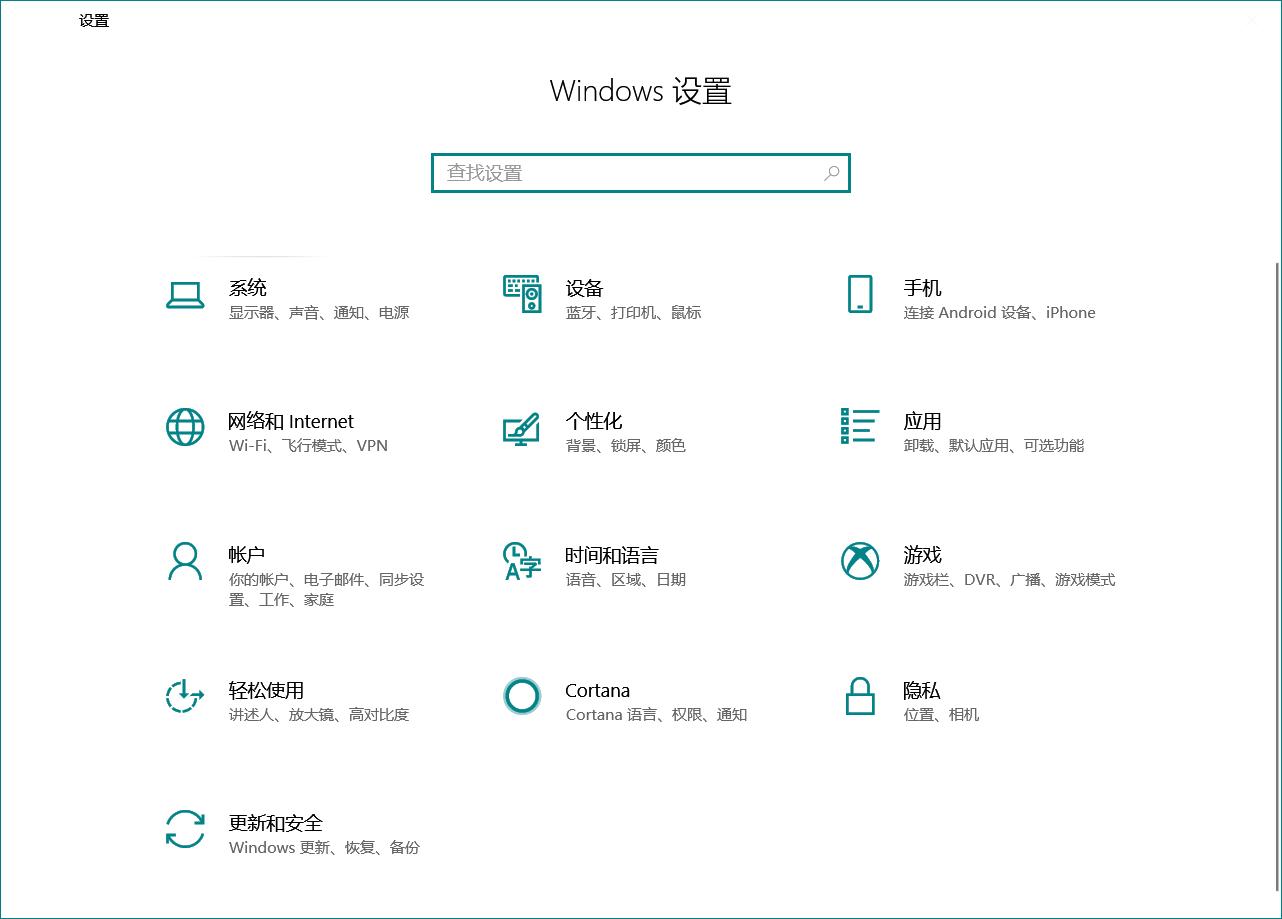Click the 个性化 brush icon
This screenshot has width=1282, height=919.
click(x=521, y=429)
